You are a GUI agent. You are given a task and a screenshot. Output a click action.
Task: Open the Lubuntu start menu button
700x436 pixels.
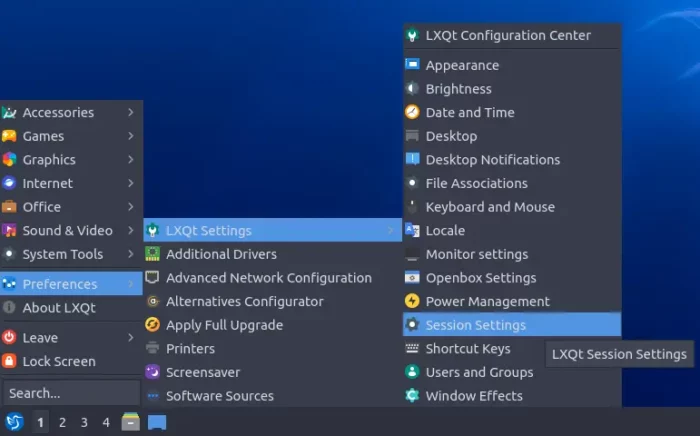point(14,422)
